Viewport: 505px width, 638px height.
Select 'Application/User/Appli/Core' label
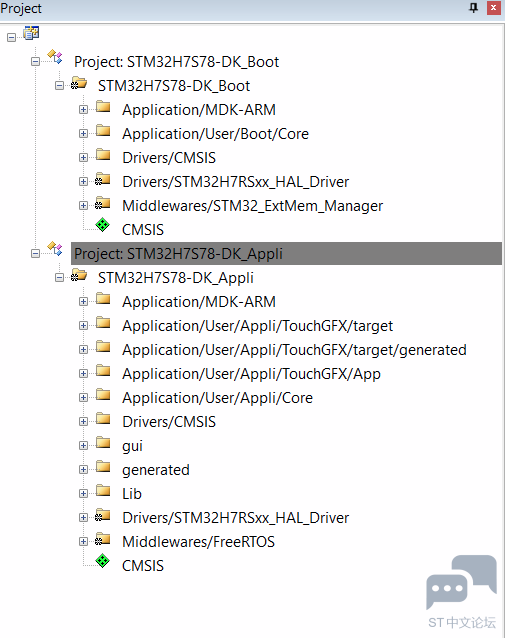point(217,398)
